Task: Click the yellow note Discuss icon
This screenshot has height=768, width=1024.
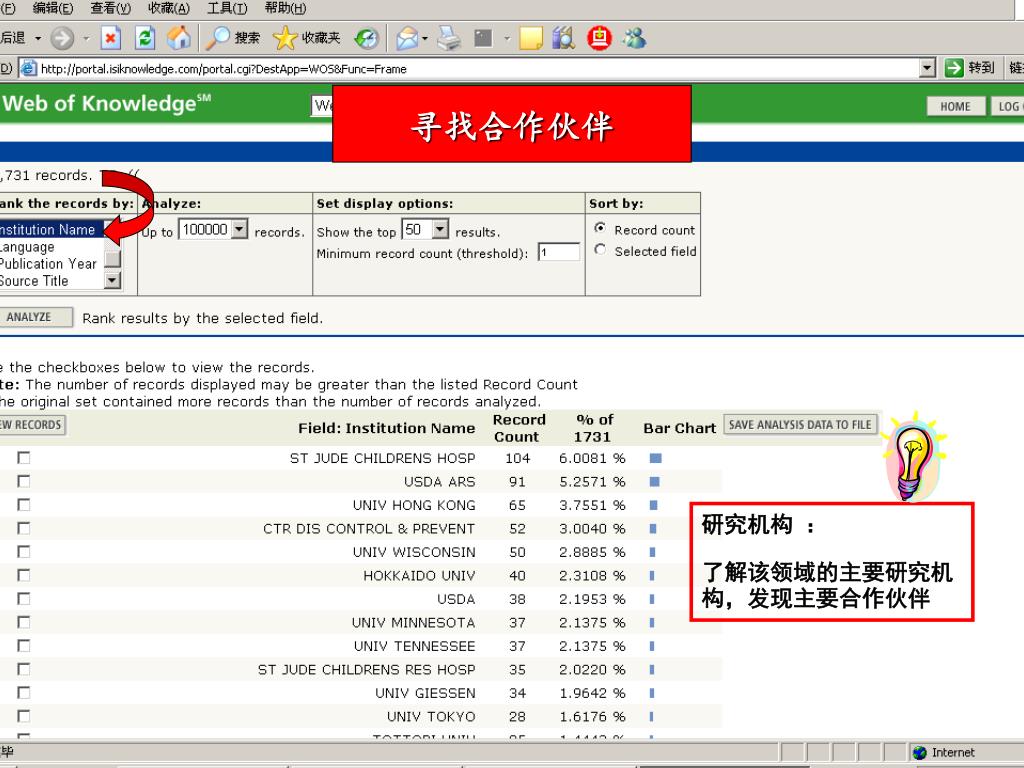Action: pos(530,38)
